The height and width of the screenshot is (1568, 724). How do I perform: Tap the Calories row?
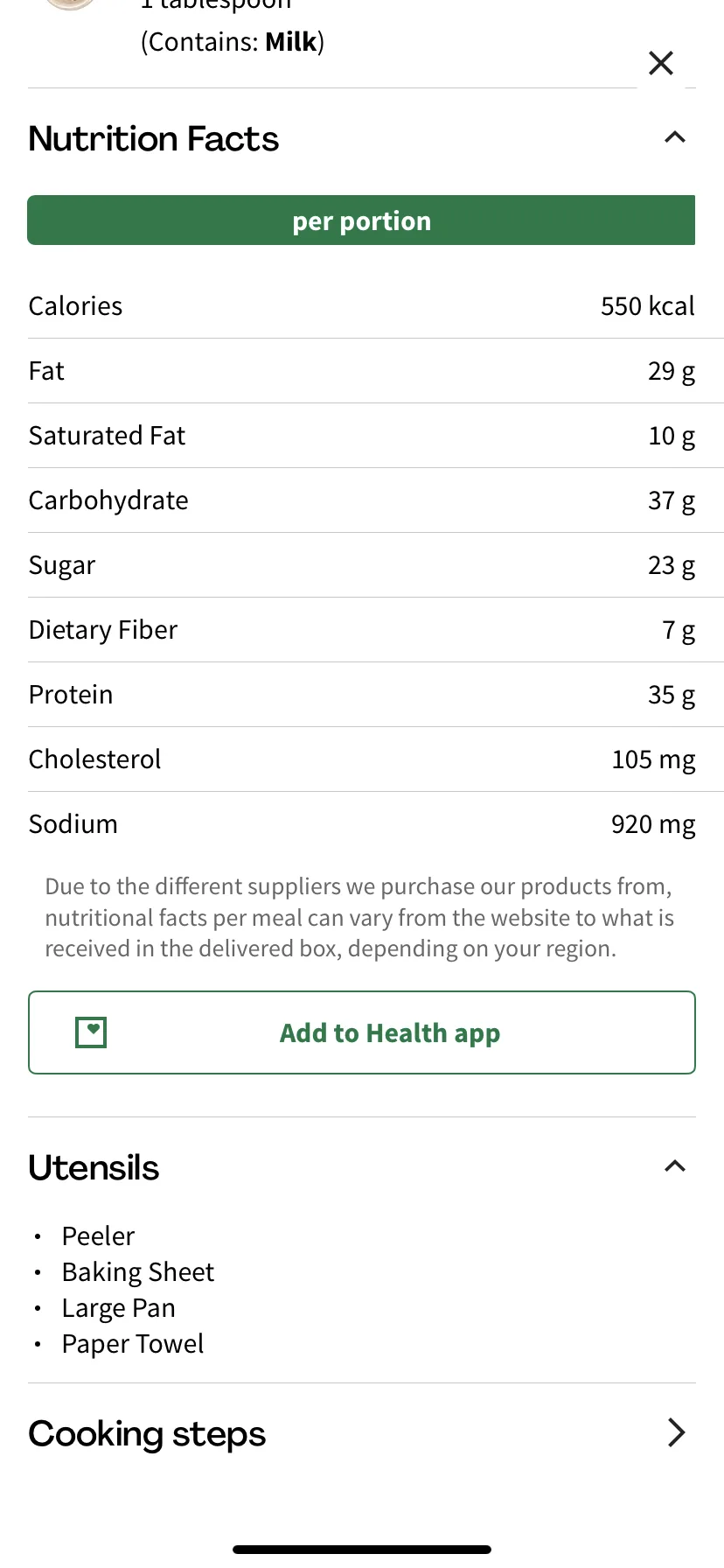pos(362,306)
